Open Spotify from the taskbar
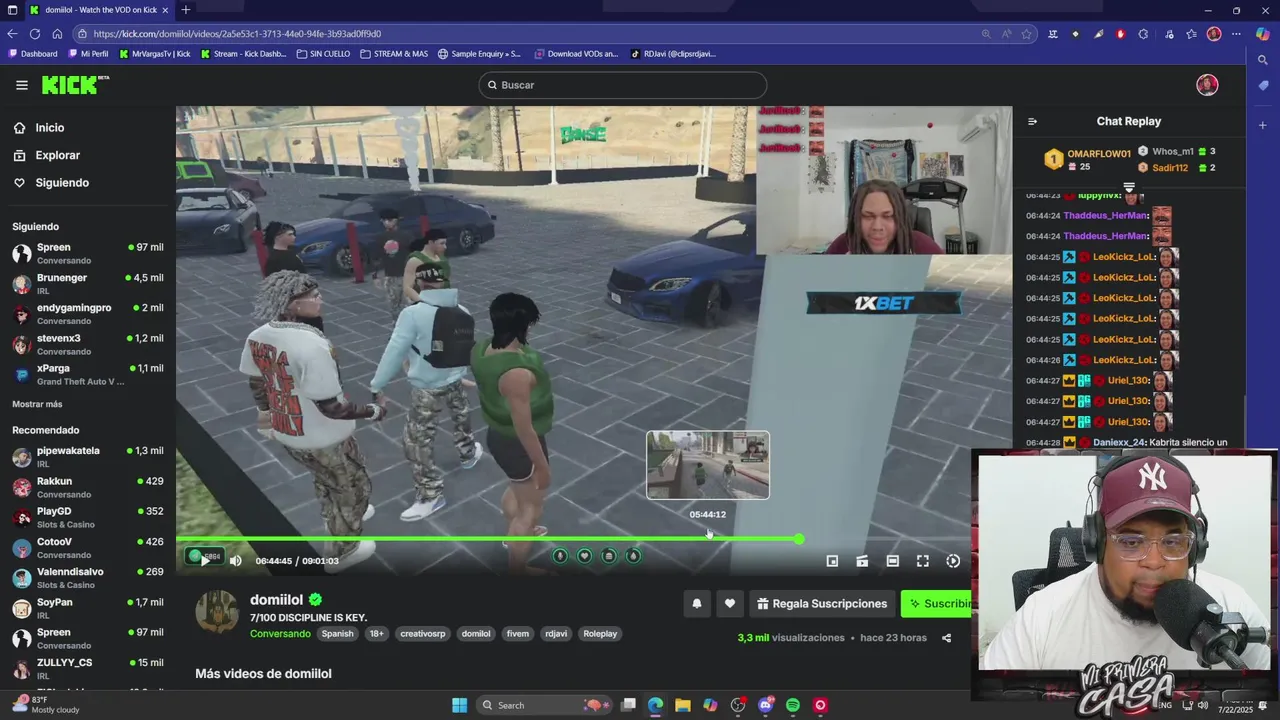 [793, 705]
